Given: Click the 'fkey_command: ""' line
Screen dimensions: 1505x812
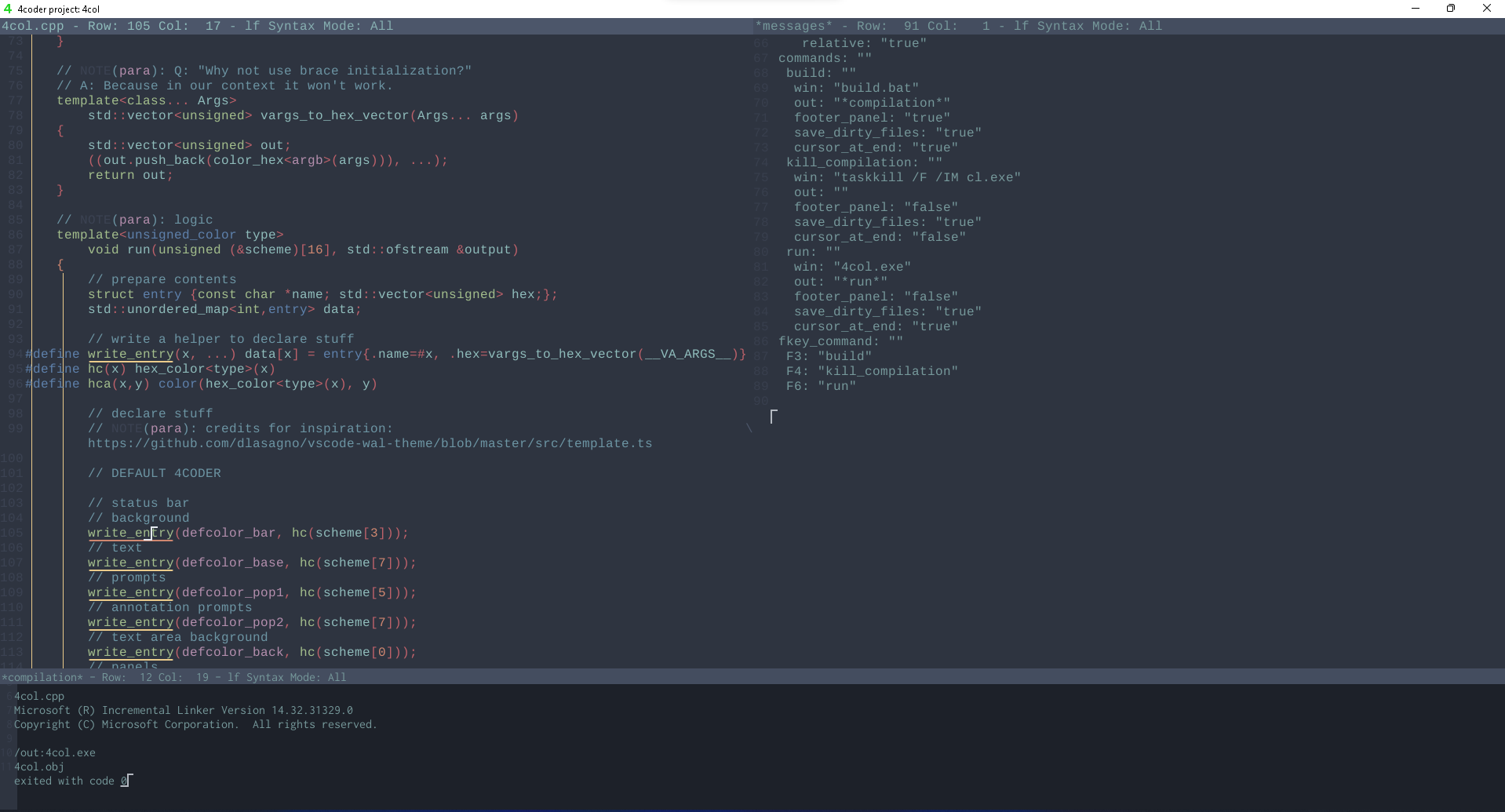Looking at the screenshot, I should [840, 341].
